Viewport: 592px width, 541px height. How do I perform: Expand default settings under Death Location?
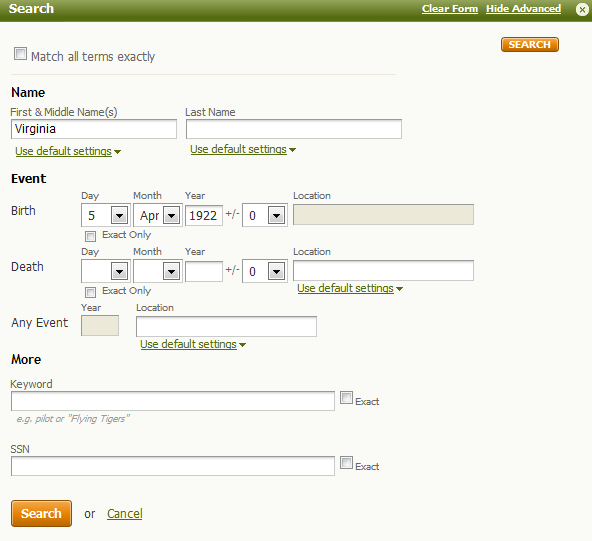(x=350, y=288)
